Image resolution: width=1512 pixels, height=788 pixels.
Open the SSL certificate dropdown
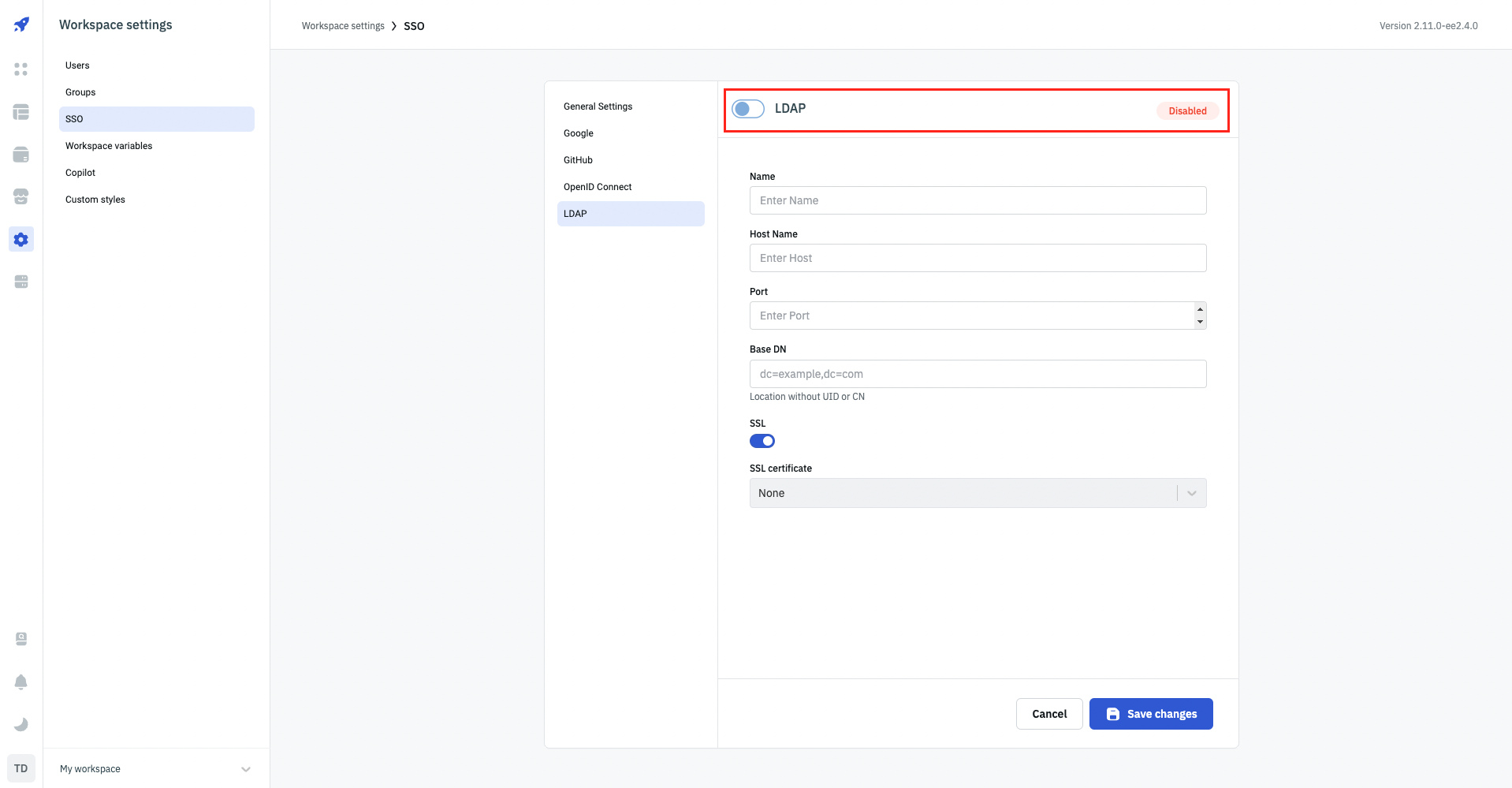(977, 493)
